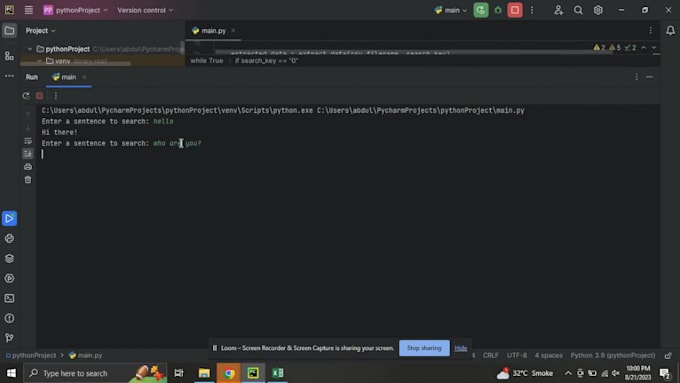Open Chrome from the taskbar

(229, 373)
